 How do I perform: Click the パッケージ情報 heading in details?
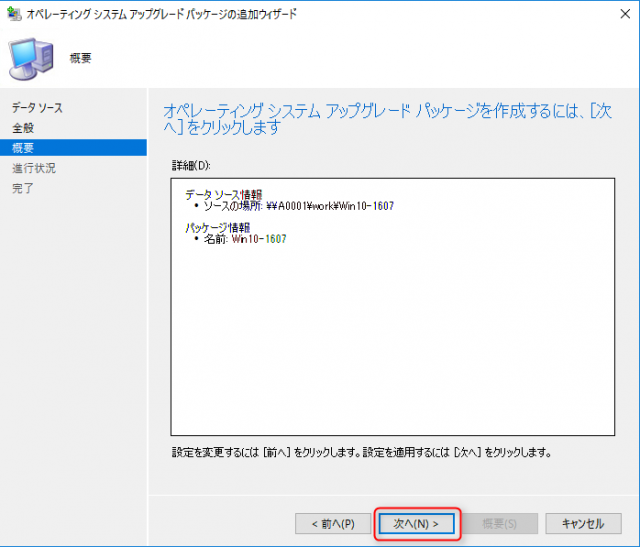tap(220, 227)
